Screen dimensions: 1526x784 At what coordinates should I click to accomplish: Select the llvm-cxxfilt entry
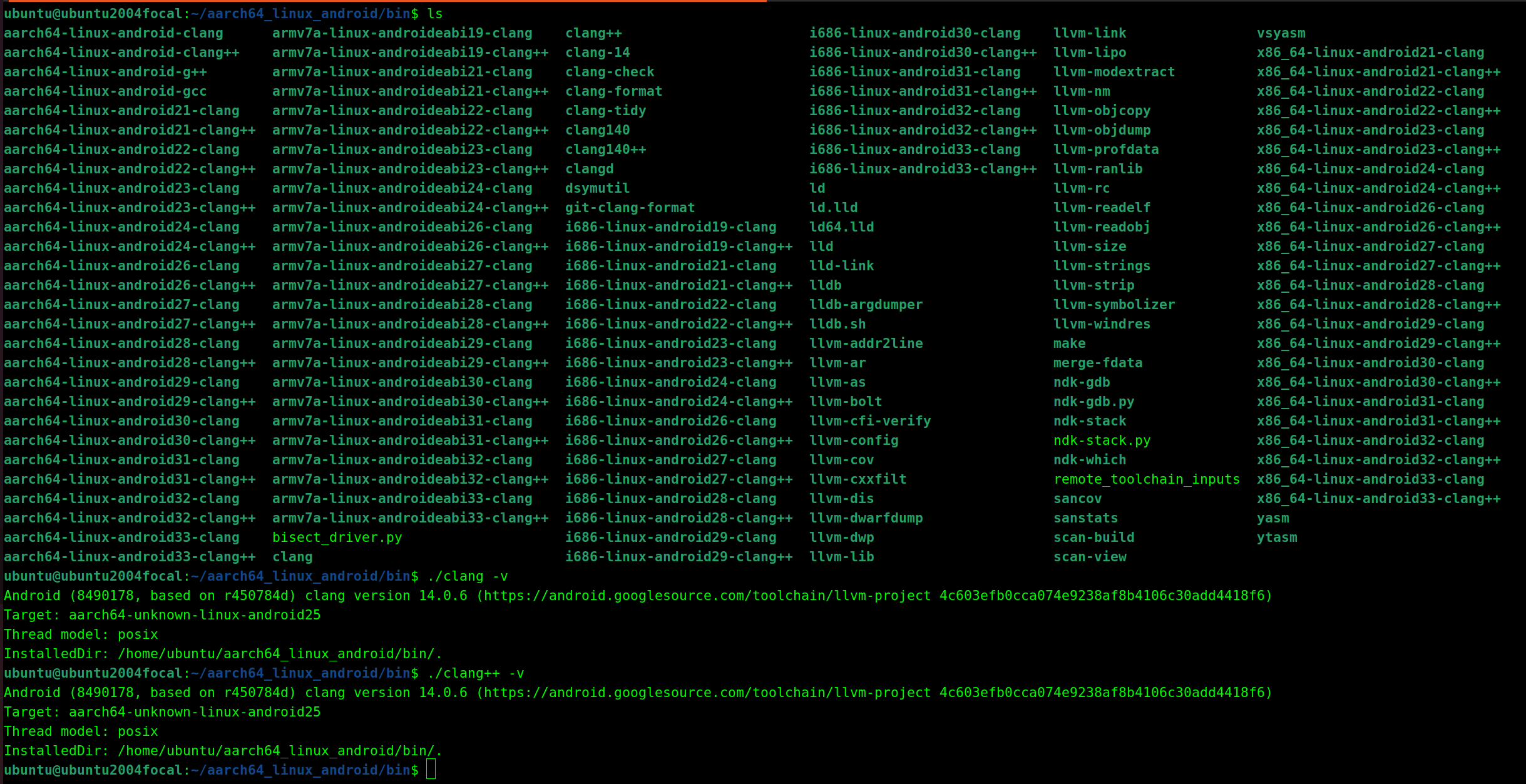point(858,479)
